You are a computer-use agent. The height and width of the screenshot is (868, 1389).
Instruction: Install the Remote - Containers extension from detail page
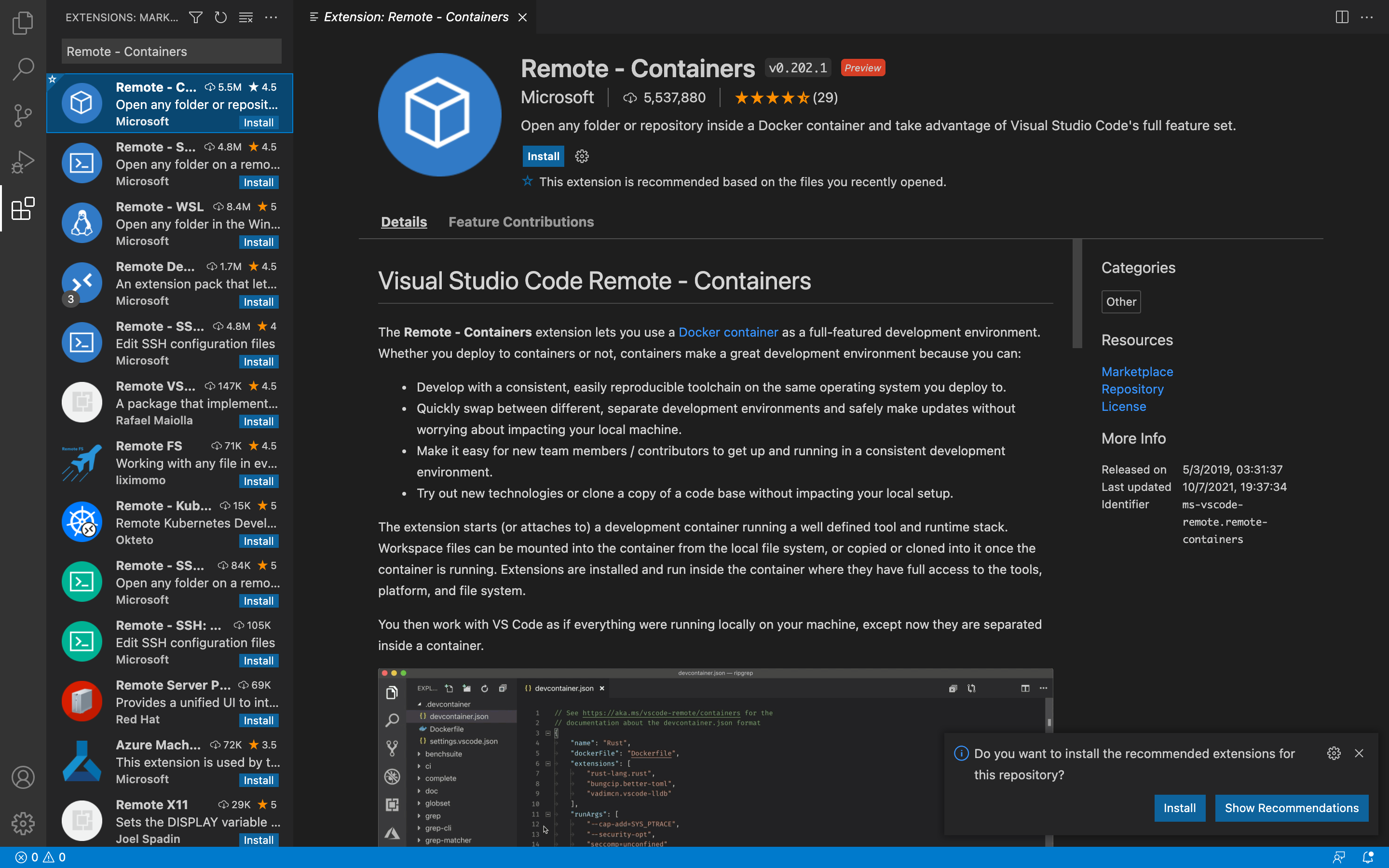(543, 156)
